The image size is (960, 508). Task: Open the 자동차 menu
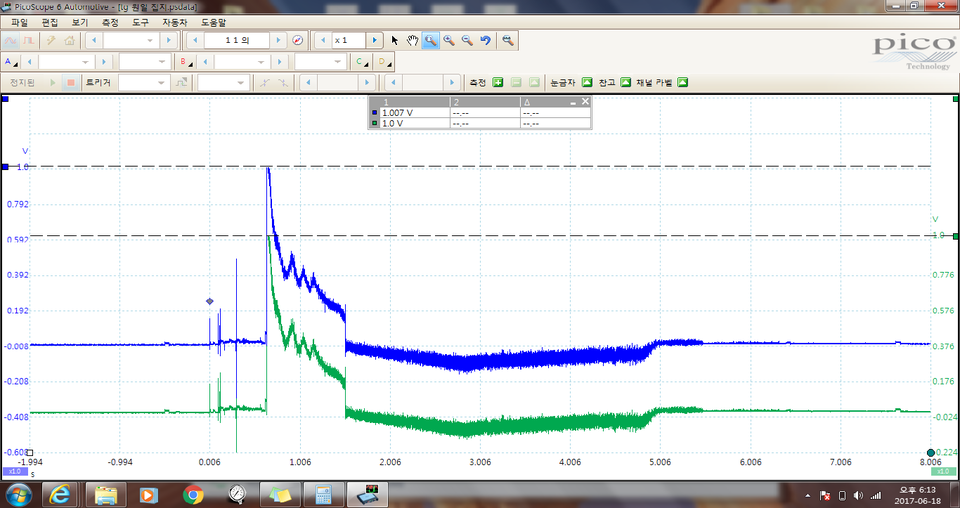(x=174, y=23)
